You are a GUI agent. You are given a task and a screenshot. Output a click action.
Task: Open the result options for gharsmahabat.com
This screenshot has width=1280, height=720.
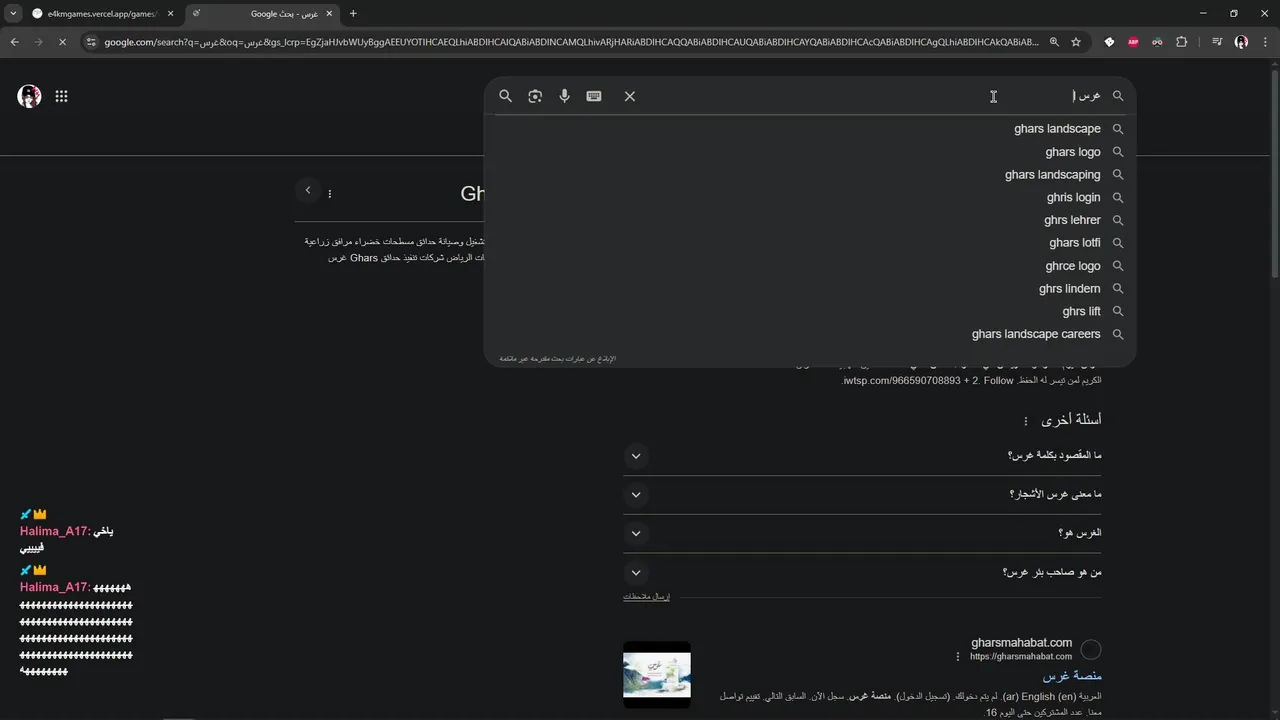click(957, 657)
